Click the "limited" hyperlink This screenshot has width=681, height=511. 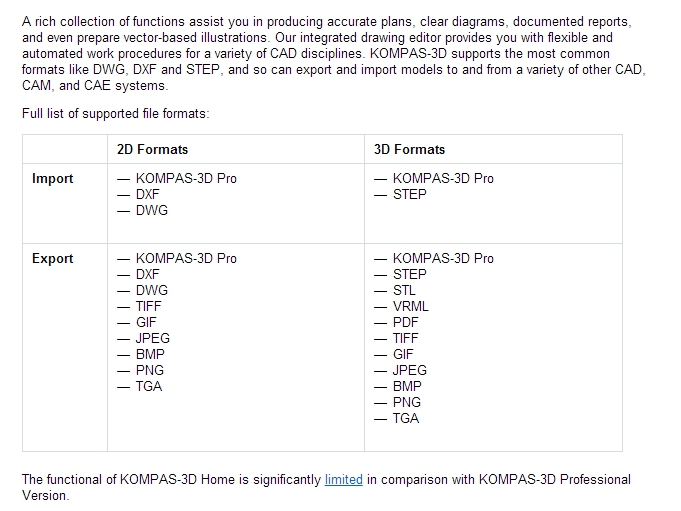point(343,479)
